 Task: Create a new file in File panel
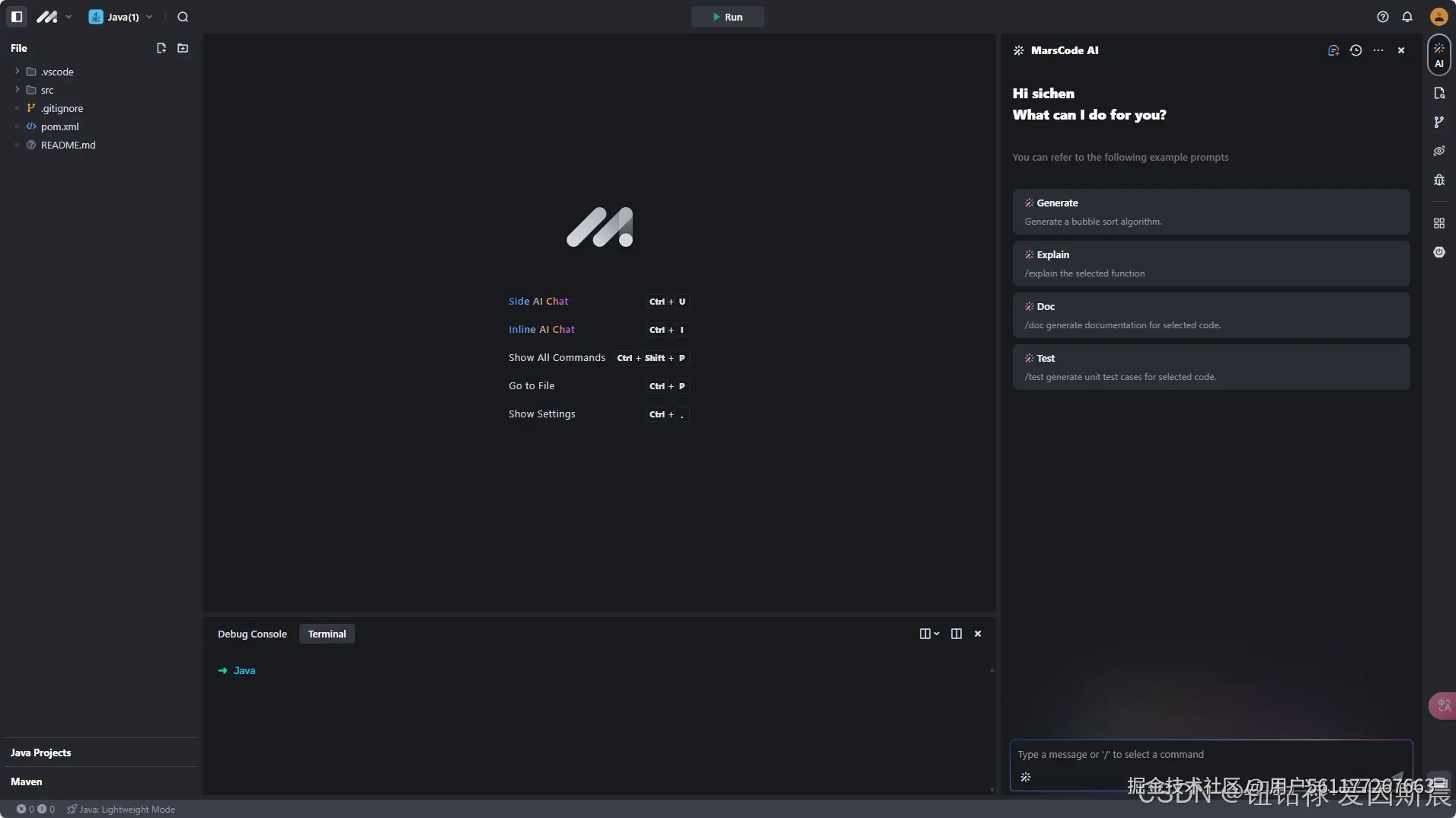tap(161, 48)
